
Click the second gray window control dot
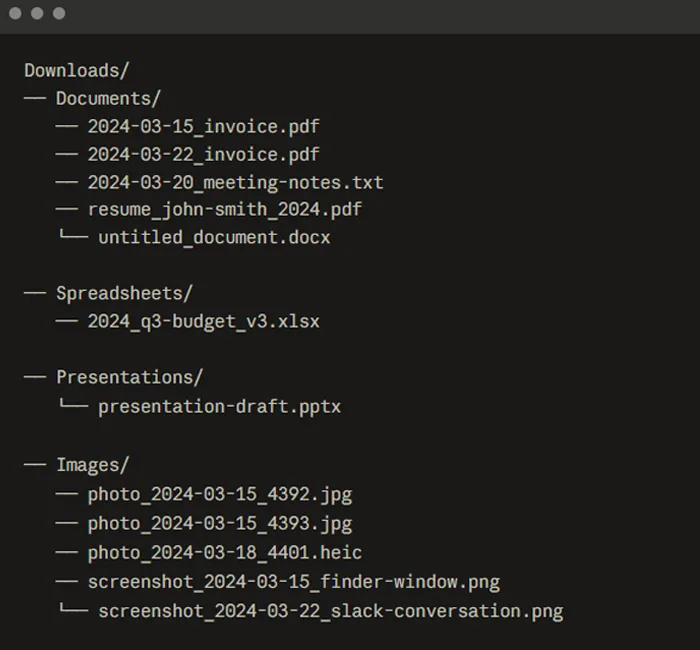tap(37, 13)
